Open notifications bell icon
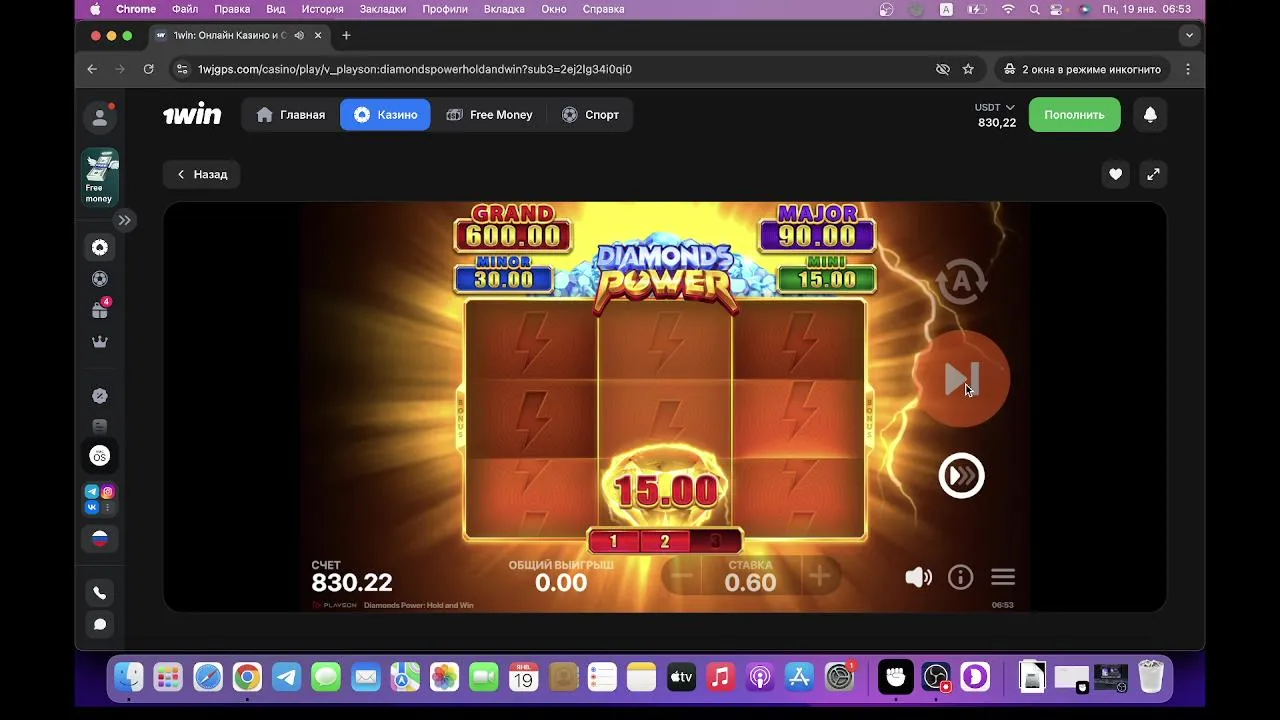Viewport: 1280px width, 720px height. point(1150,115)
